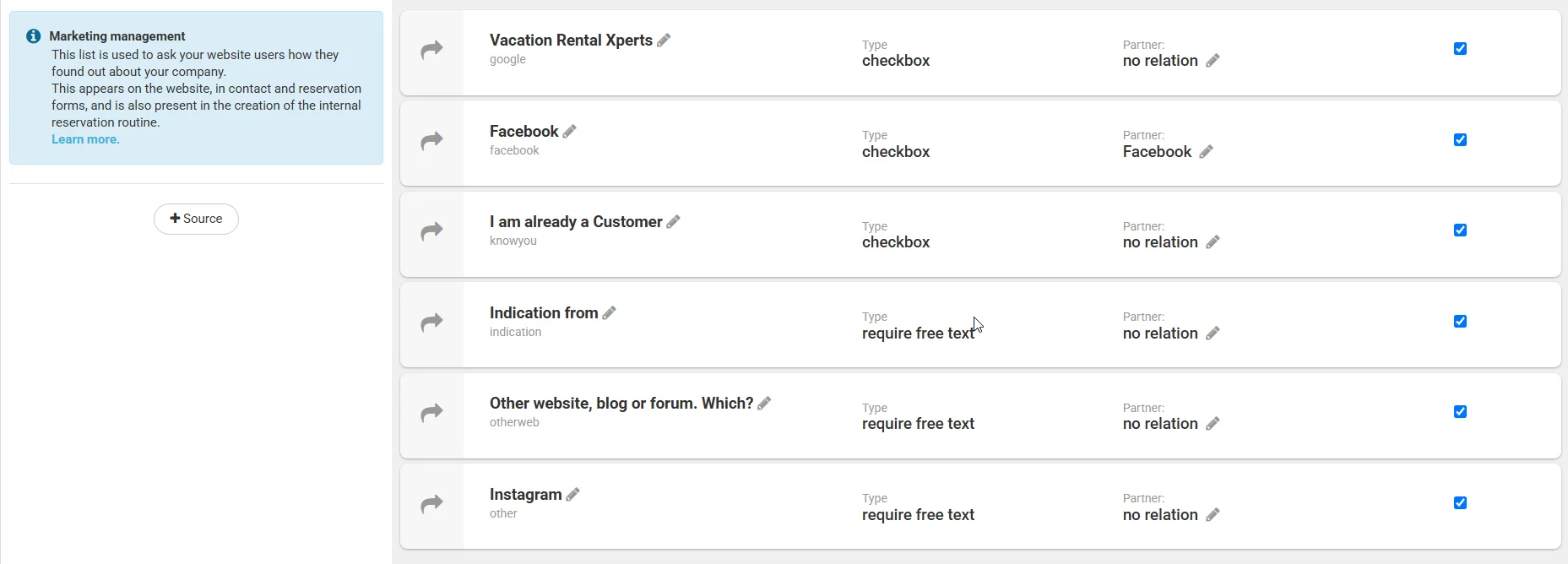Open the Learn more link
1568x564 pixels.
85,139
